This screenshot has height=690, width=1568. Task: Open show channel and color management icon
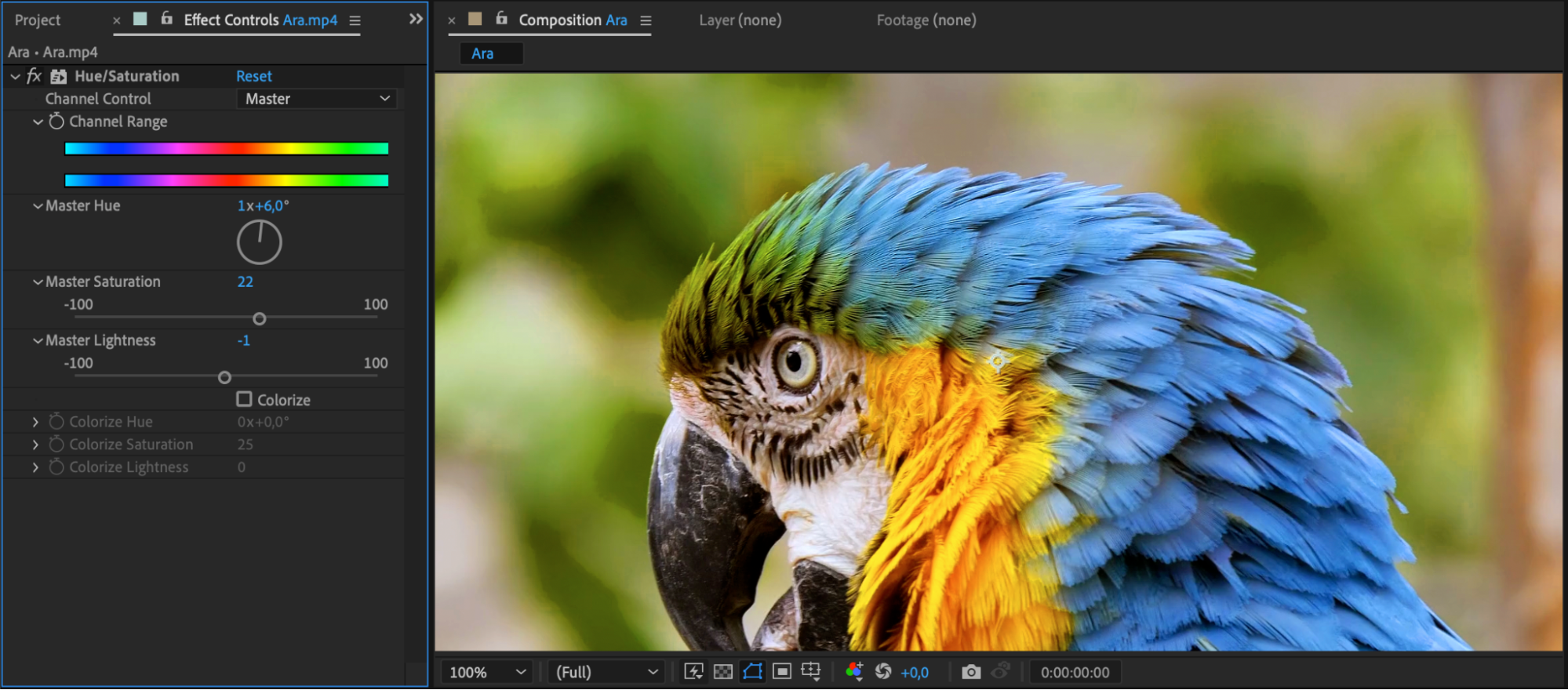[854, 672]
